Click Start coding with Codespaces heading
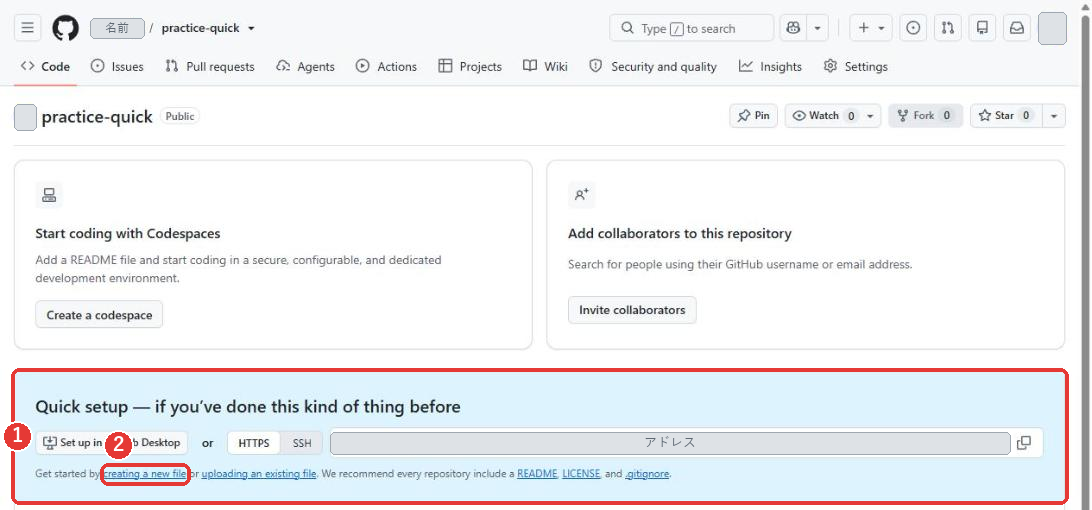Image resolution: width=1092 pixels, height=510 pixels. point(128,233)
